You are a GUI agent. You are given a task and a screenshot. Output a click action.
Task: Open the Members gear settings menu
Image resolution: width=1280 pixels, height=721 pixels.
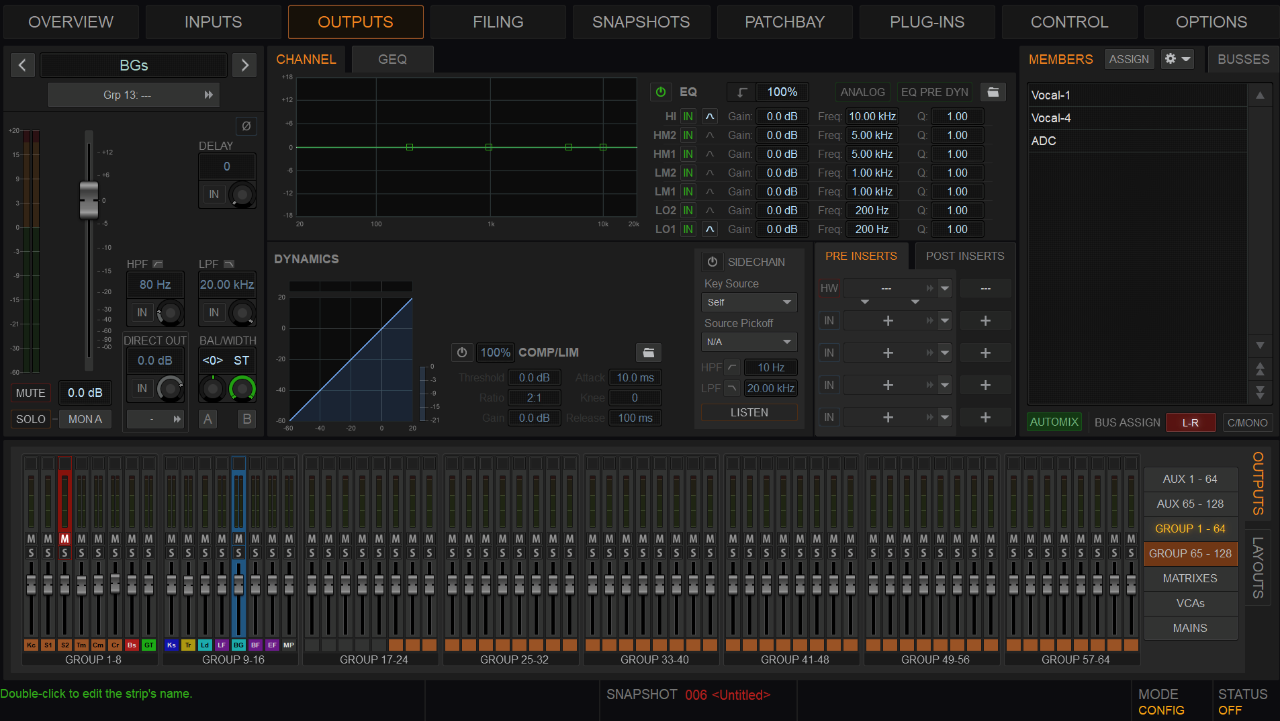(x=1177, y=59)
